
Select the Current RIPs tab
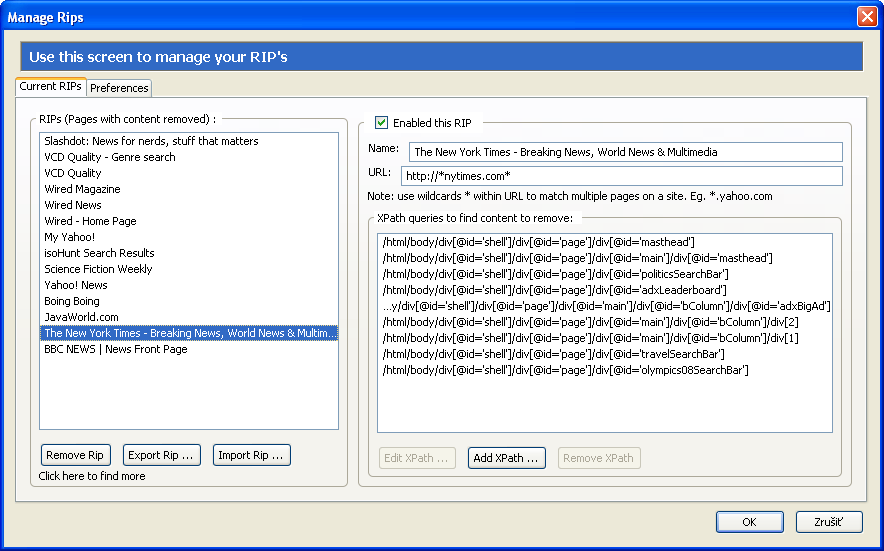(51, 86)
